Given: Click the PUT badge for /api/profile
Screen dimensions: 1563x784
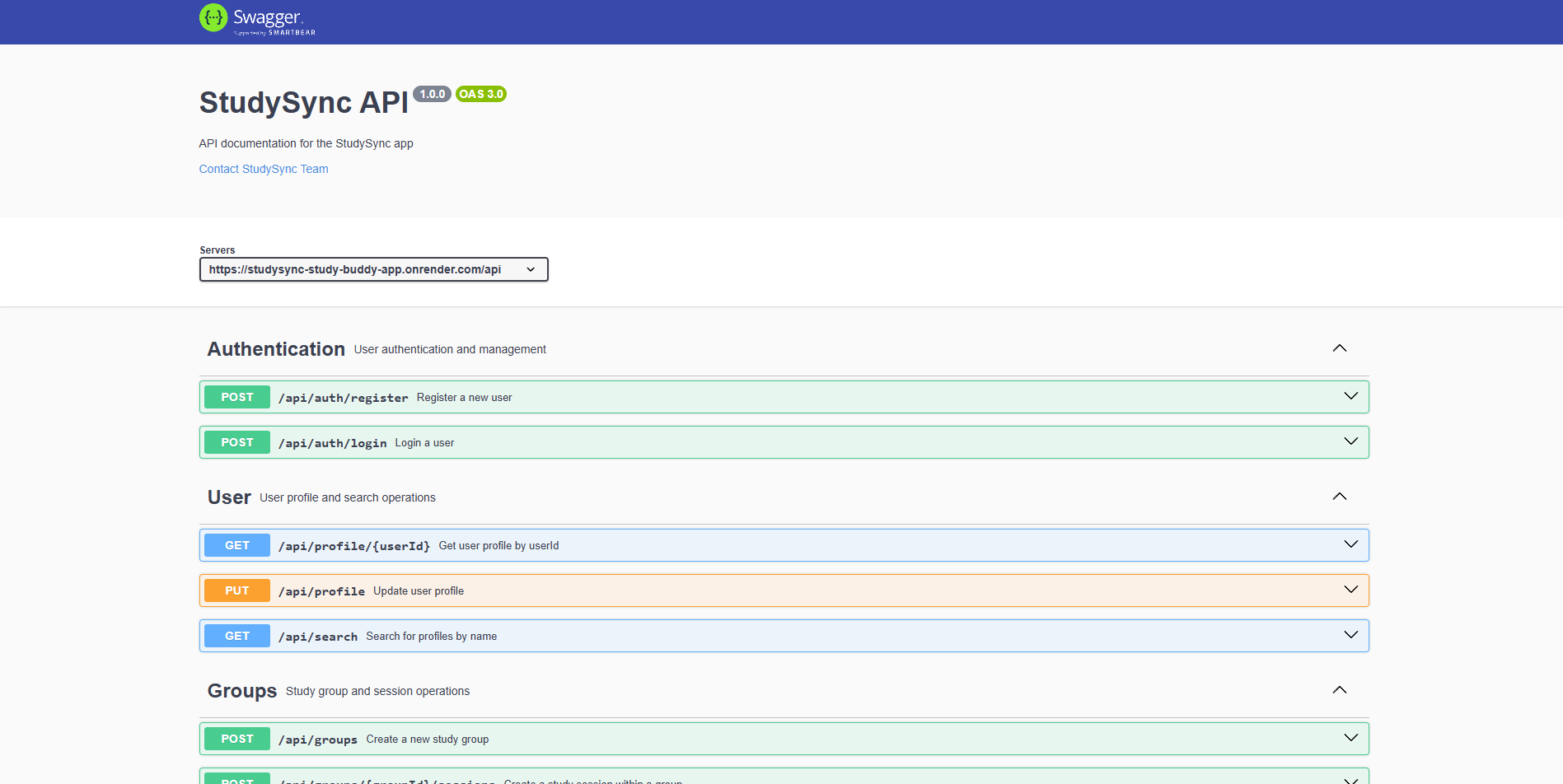Looking at the screenshot, I should pyautogui.click(x=237, y=590).
